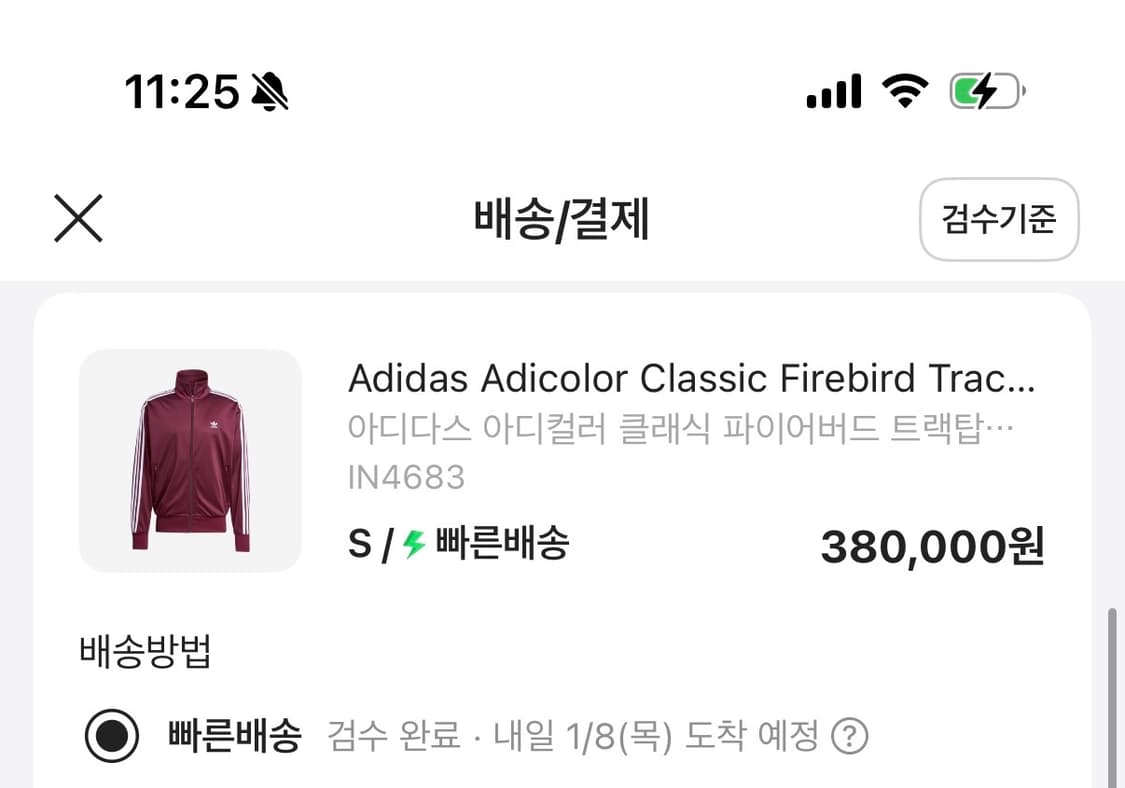This screenshot has height=788, width=1125.
Task: Toggle the filled delivery method selector circle
Action: pos(111,734)
